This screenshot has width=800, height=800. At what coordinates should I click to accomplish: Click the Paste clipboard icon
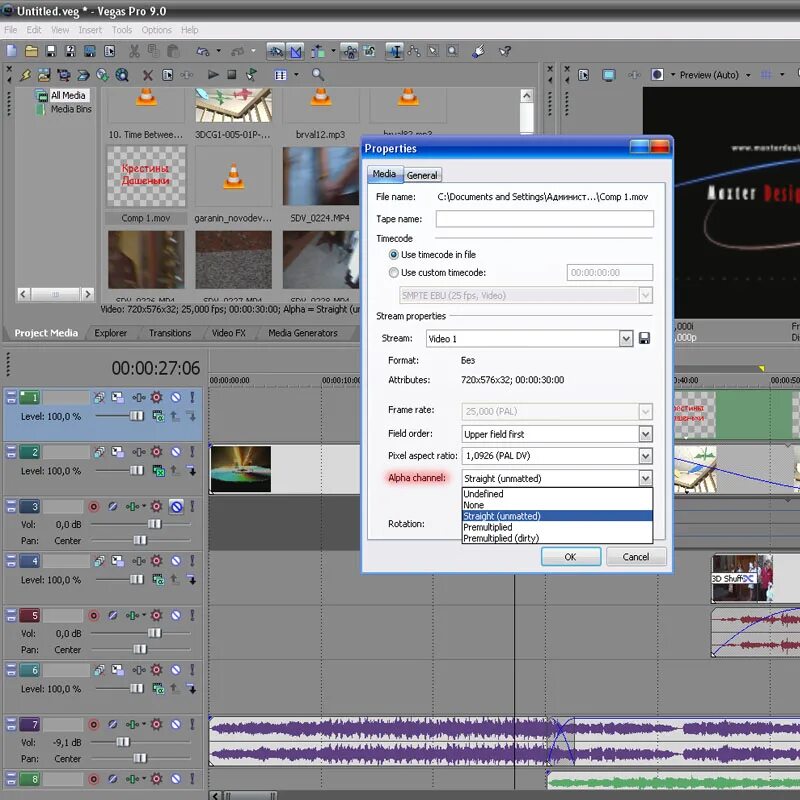(173, 51)
